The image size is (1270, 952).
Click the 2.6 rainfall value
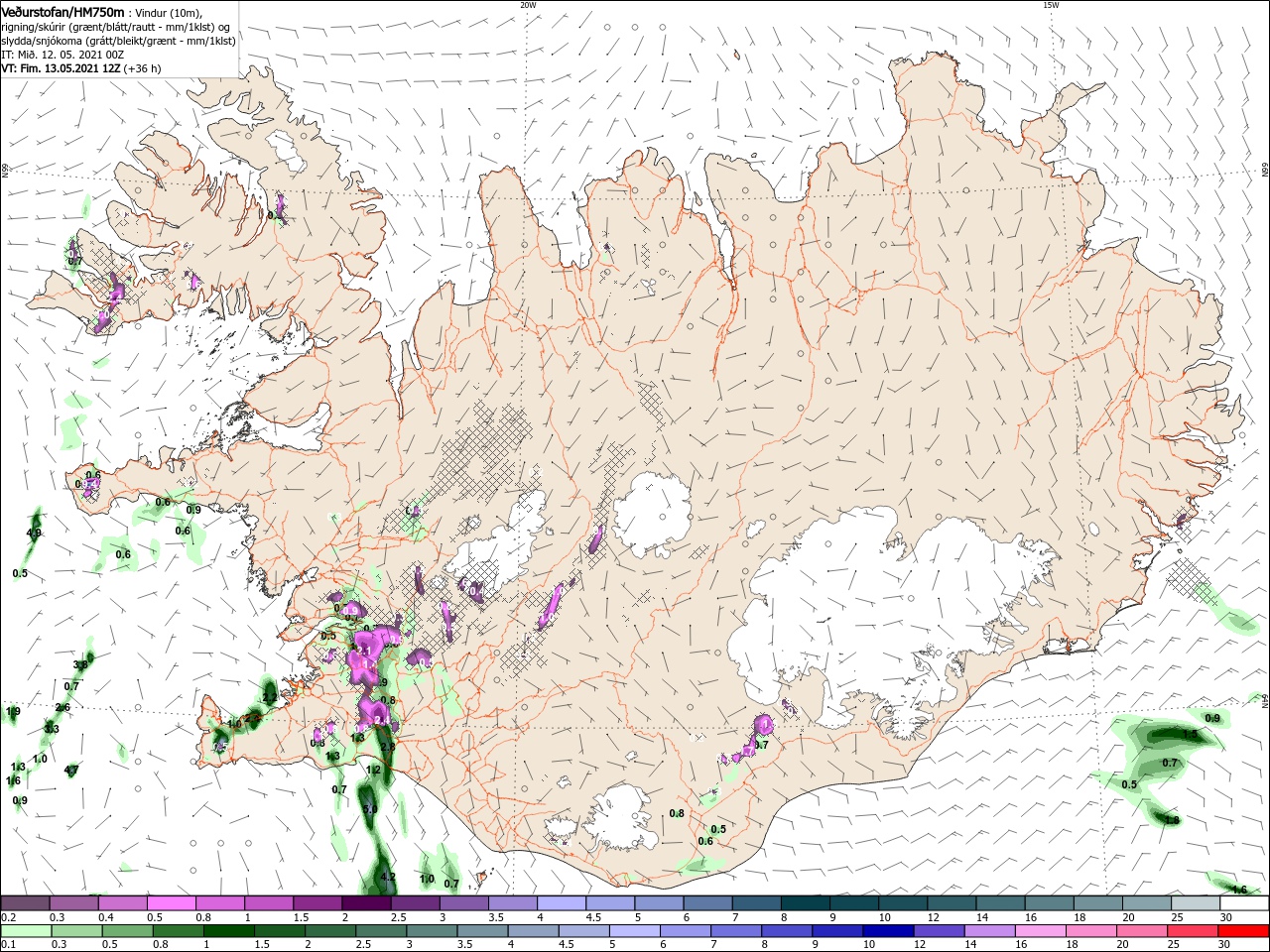click(63, 707)
